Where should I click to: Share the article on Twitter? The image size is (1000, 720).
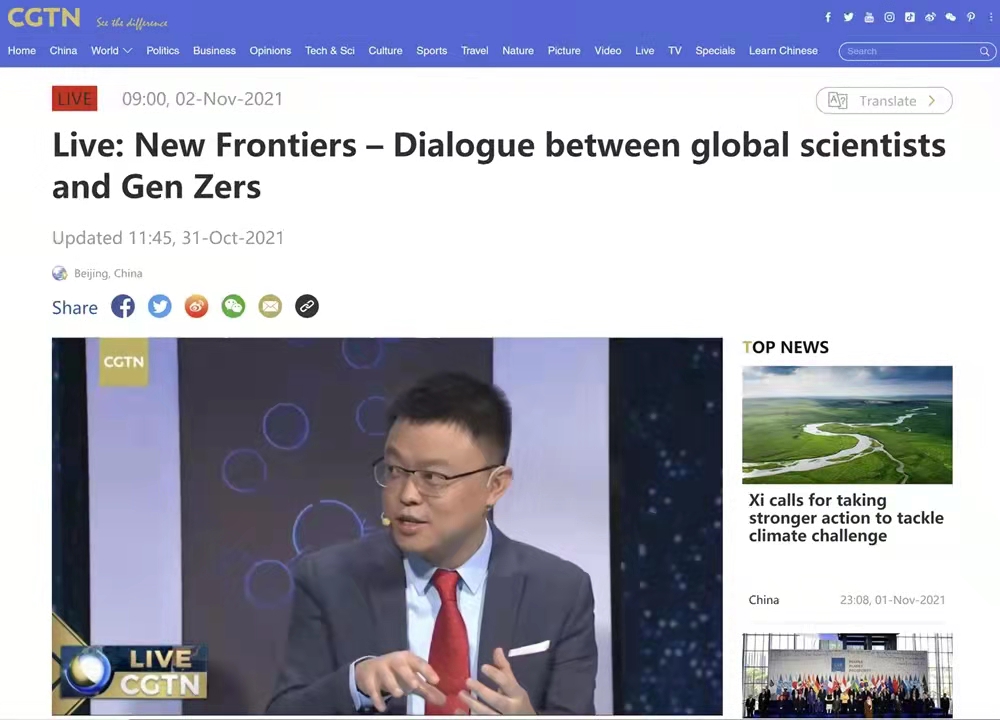point(159,306)
